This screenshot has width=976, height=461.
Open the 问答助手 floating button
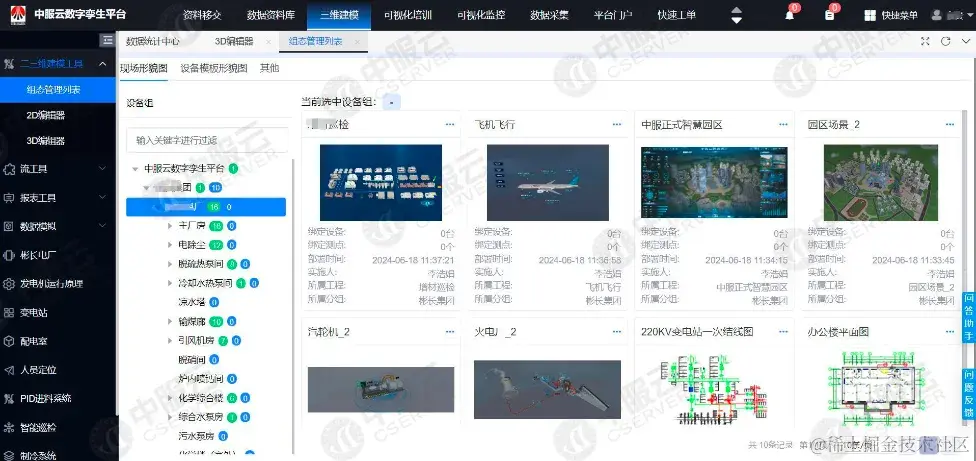tap(969, 317)
